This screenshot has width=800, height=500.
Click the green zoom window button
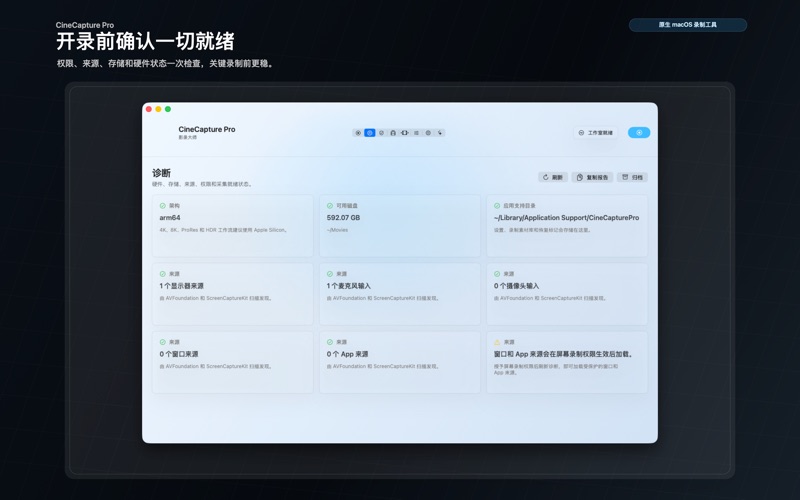tap(168, 109)
